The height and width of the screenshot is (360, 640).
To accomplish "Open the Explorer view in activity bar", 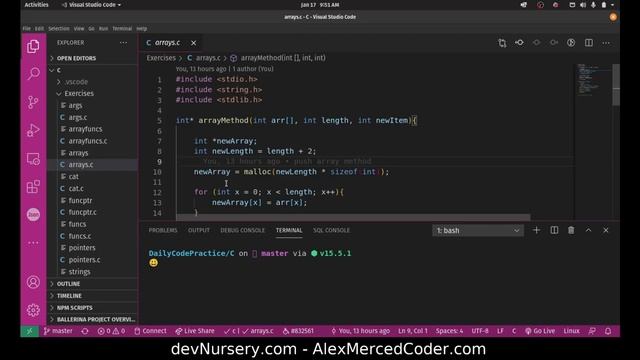I will [x=33, y=46].
